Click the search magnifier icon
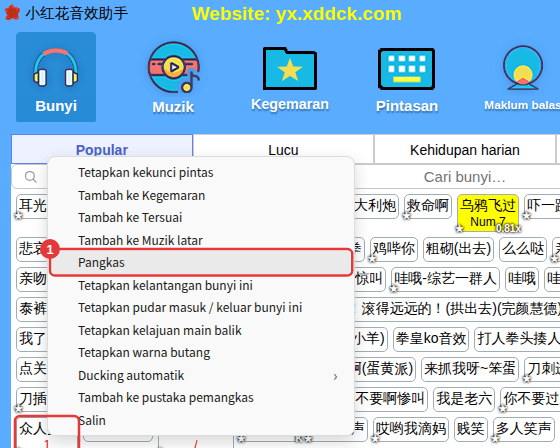 [30, 177]
